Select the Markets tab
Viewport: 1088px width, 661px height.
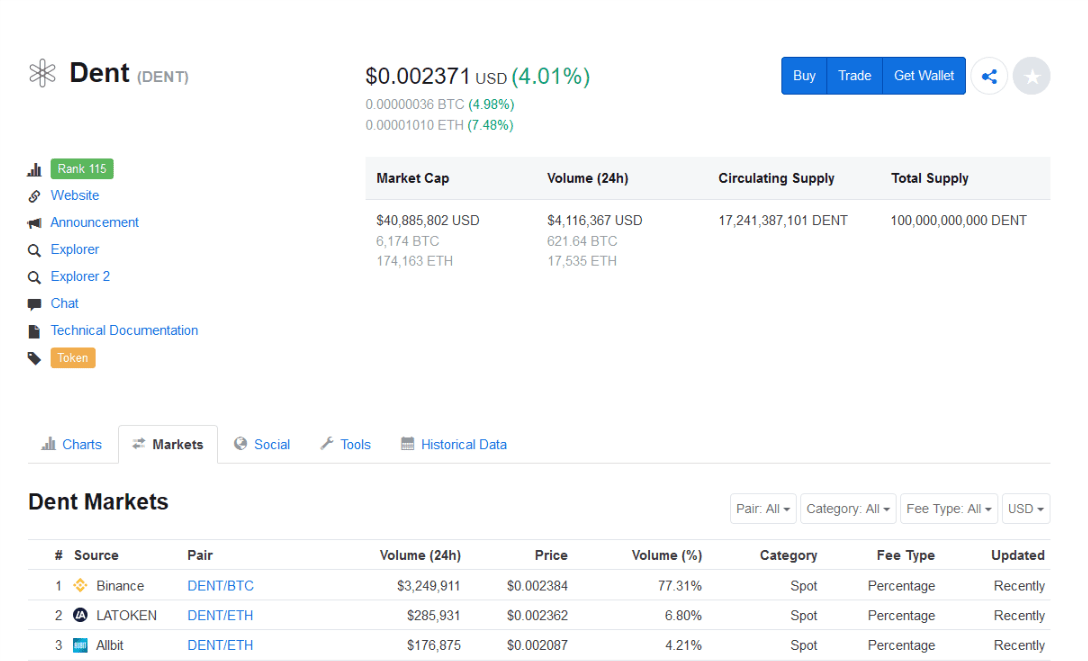pyautogui.click(x=168, y=445)
